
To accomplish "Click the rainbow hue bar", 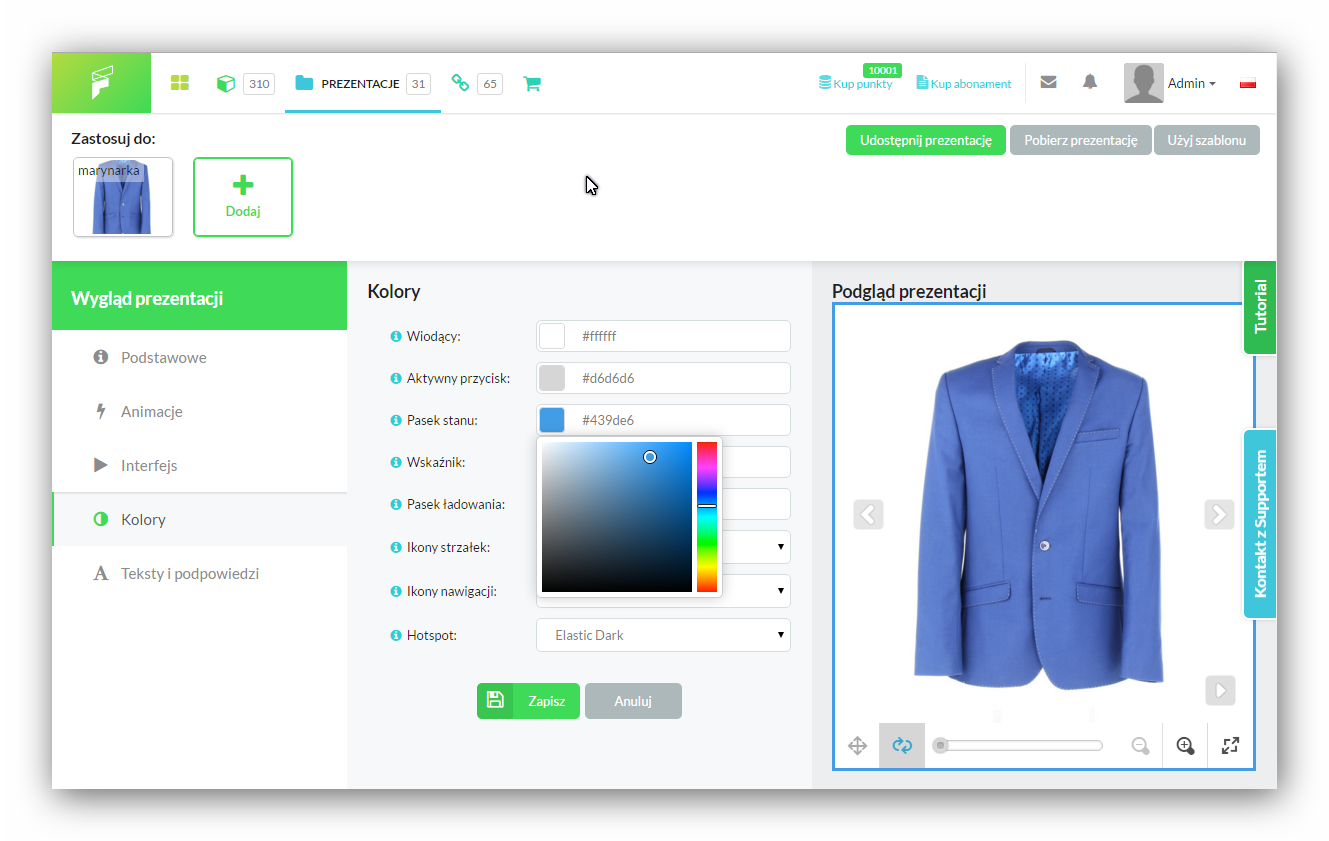I will (707, 517).
